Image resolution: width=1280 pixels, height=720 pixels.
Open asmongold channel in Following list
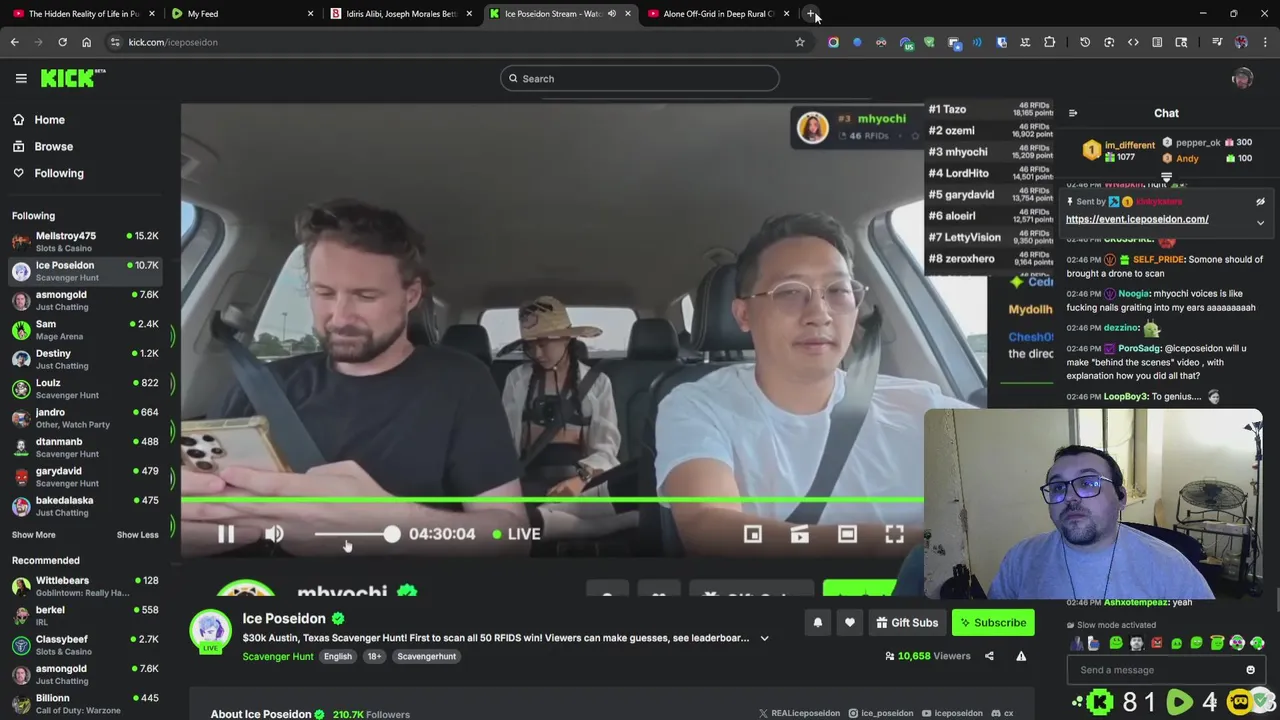[86, 300]
